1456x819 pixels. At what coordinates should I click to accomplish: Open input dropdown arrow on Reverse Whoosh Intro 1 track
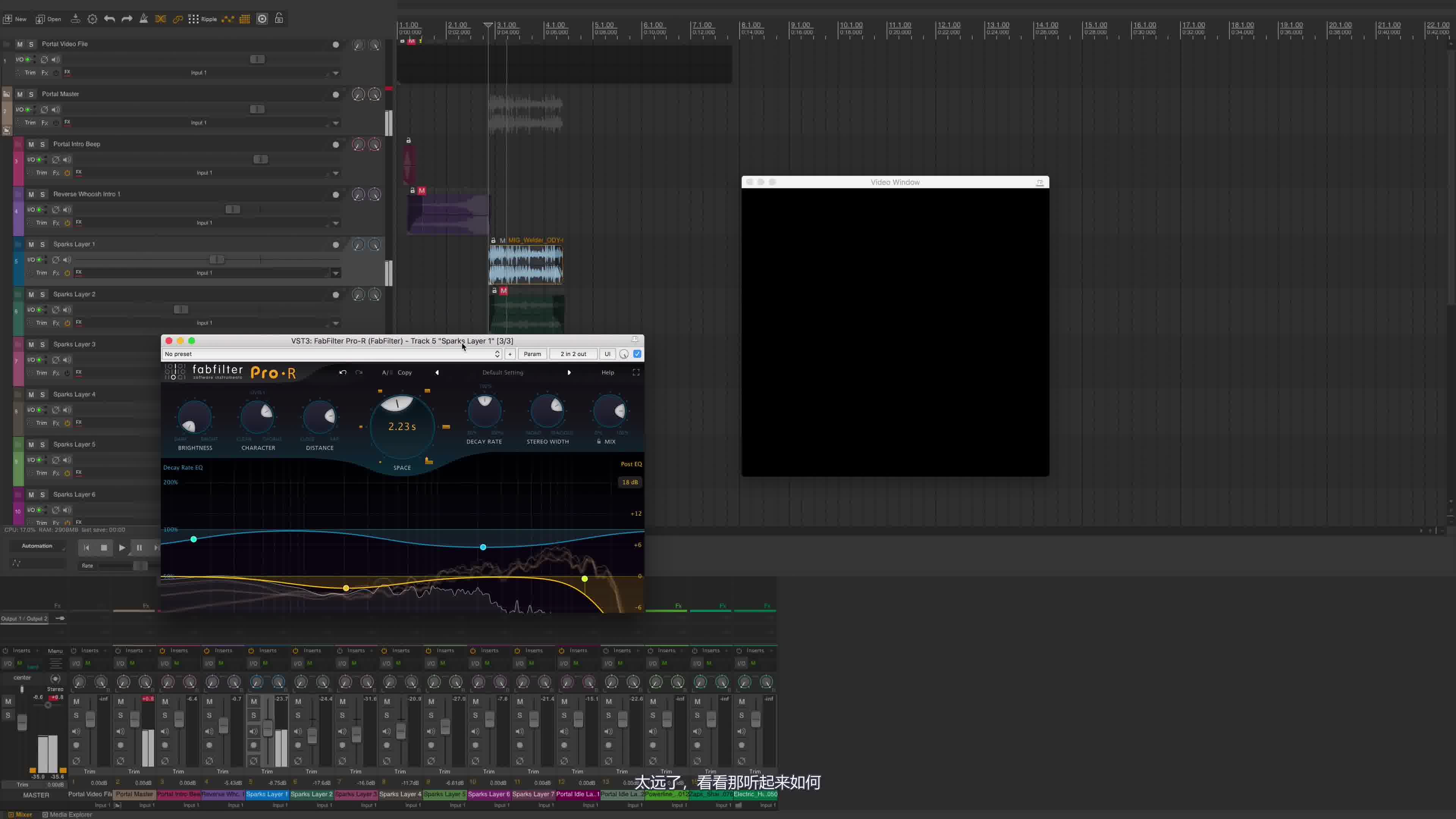click(x=336, y=223)
